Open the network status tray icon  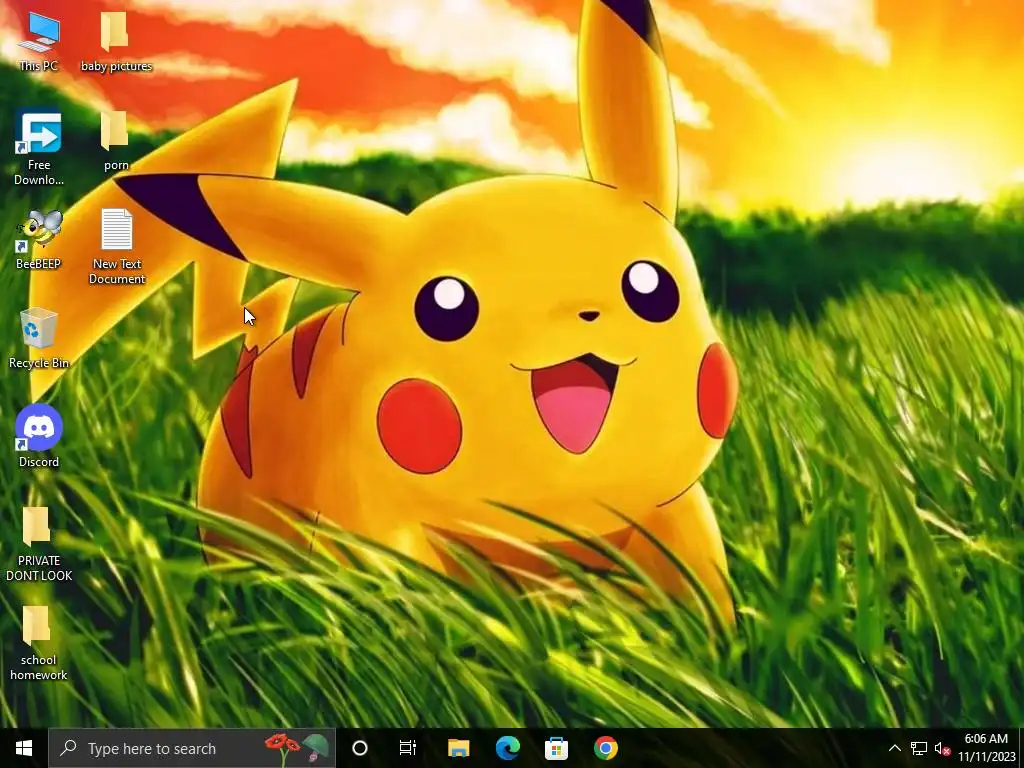coord(919,748)
